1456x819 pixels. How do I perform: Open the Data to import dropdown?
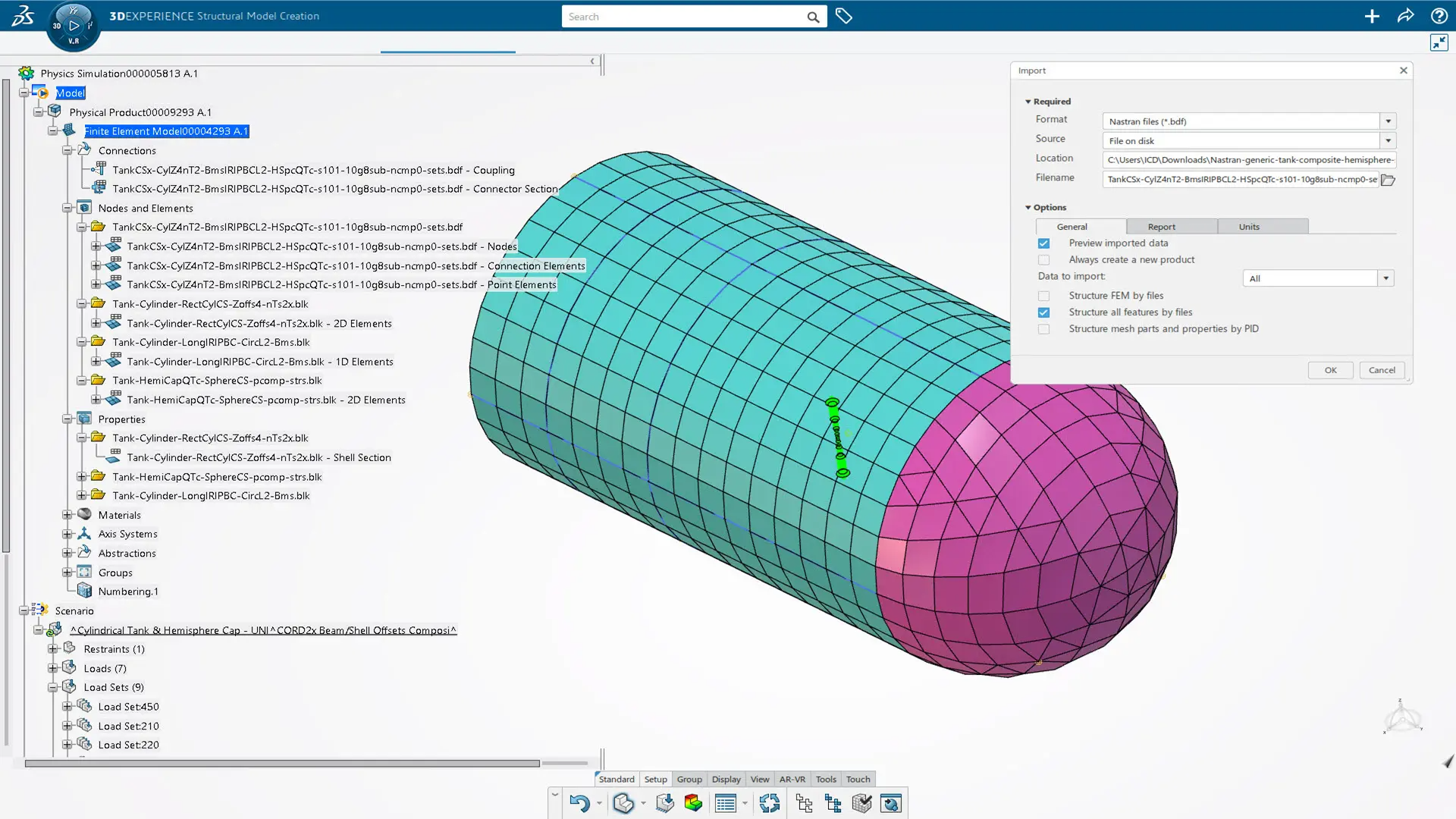pos(1385,278)
